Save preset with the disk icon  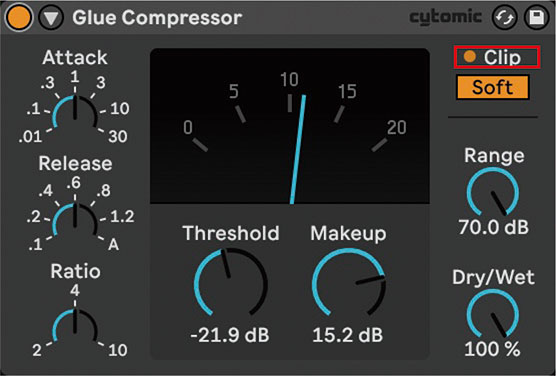point(536,17)
